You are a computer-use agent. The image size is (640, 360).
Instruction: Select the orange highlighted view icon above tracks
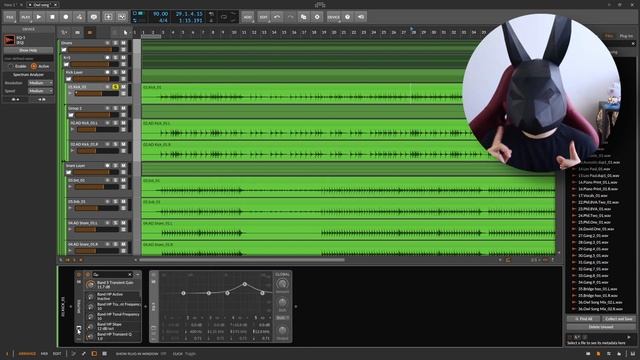[90, 32]
